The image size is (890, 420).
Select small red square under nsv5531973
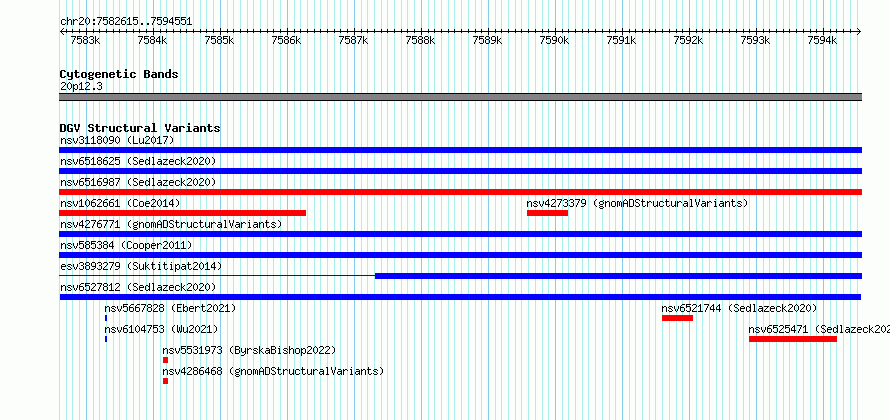[165, 360]
